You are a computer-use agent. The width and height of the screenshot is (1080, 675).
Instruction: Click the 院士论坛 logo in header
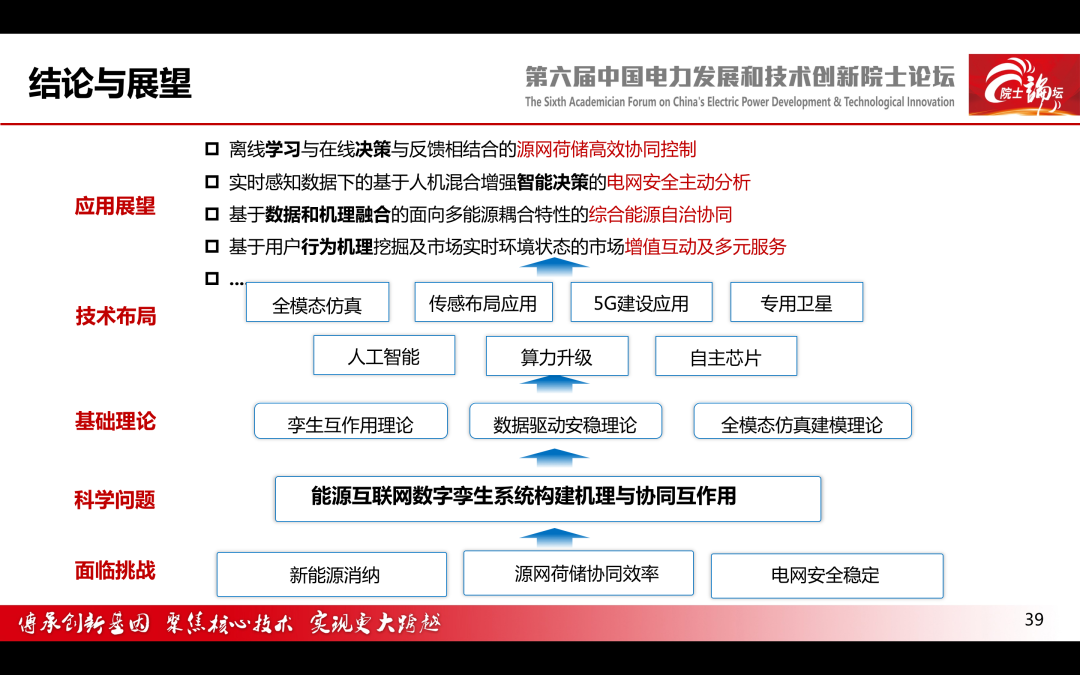[1024, 85]
